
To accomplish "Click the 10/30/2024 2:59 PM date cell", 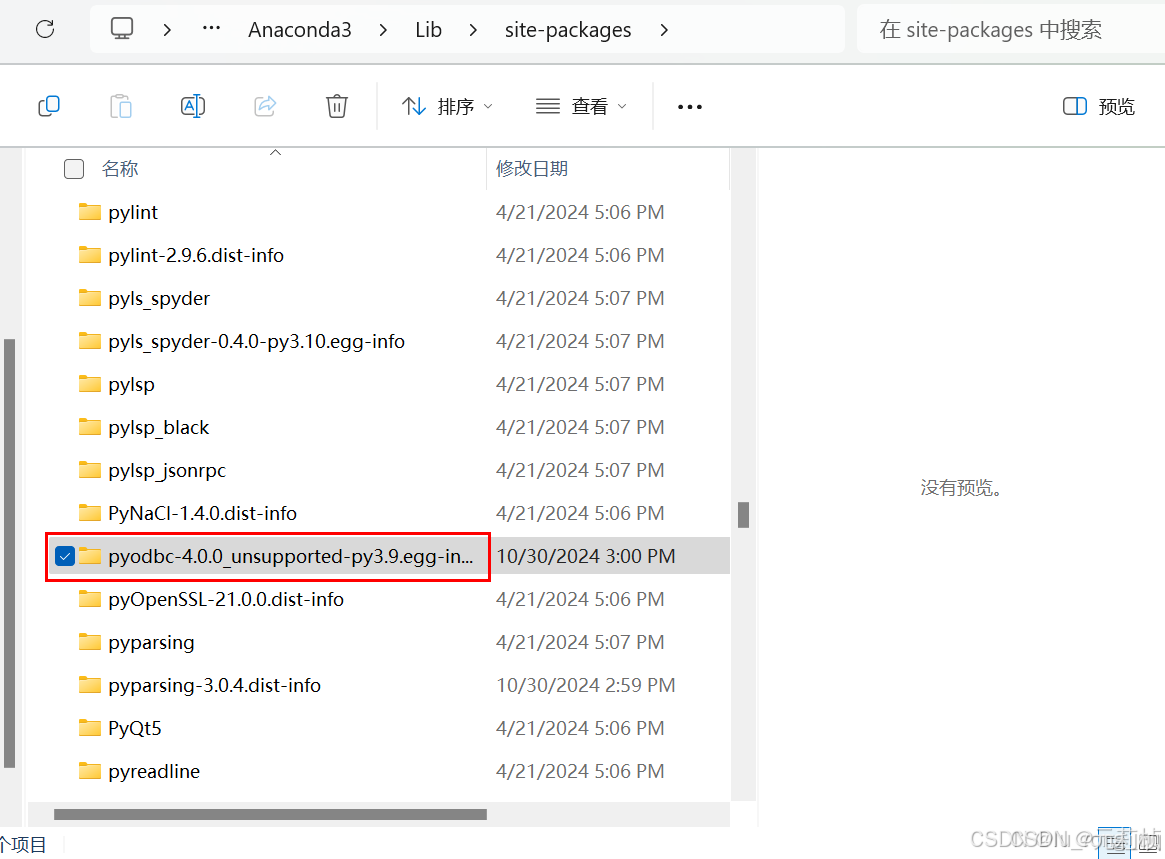I will [x=585, y=686].
